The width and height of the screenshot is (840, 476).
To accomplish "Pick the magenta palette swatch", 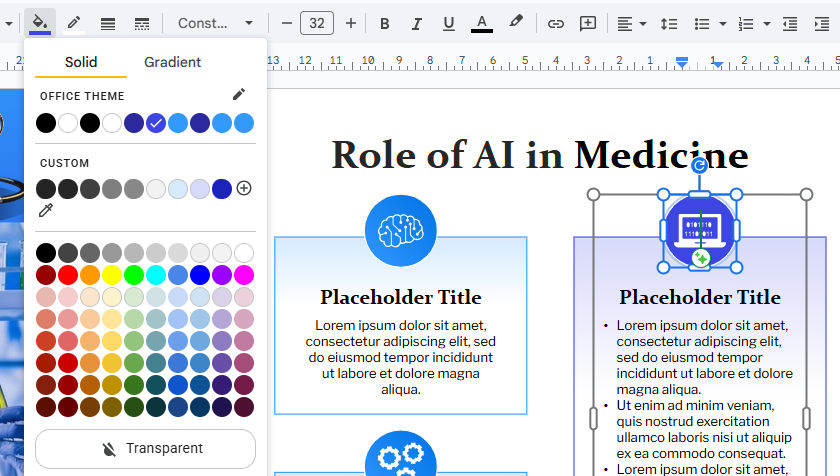I will point(244,275).
